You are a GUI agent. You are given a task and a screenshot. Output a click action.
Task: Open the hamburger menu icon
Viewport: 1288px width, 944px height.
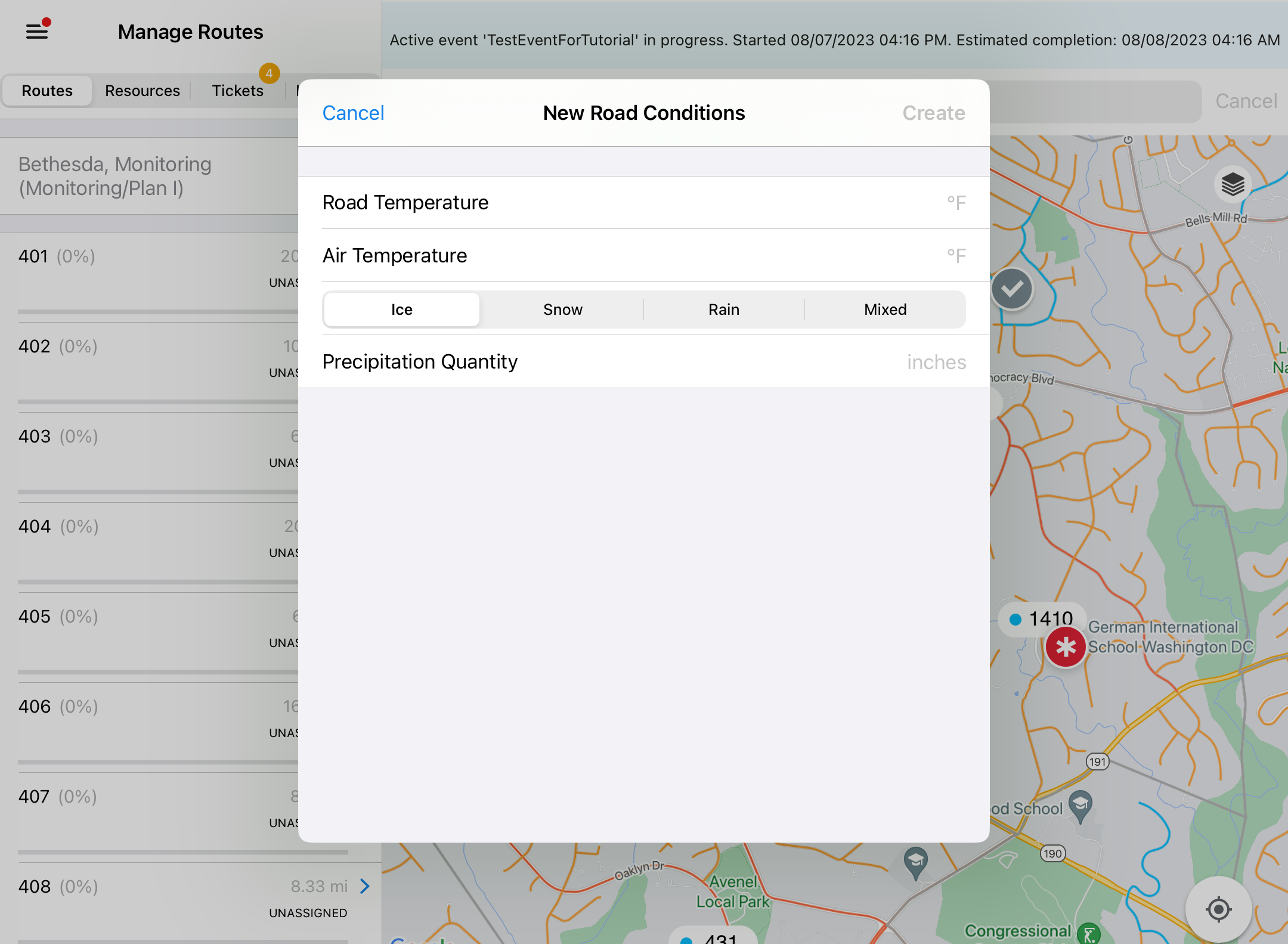(37, 31)
